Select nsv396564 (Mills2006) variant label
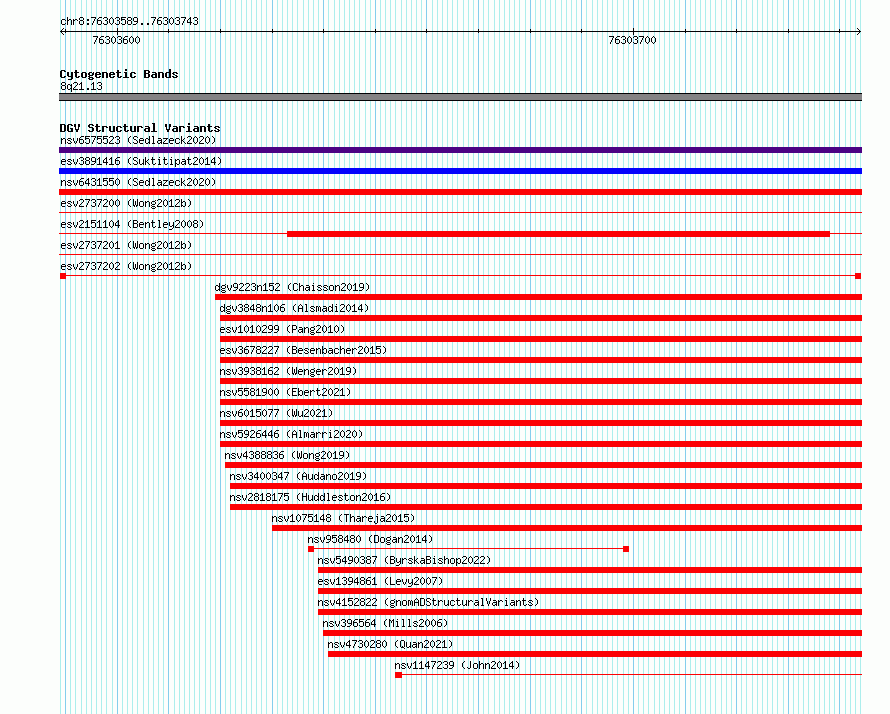The image size is (890, 714). [x=385, y=623]
